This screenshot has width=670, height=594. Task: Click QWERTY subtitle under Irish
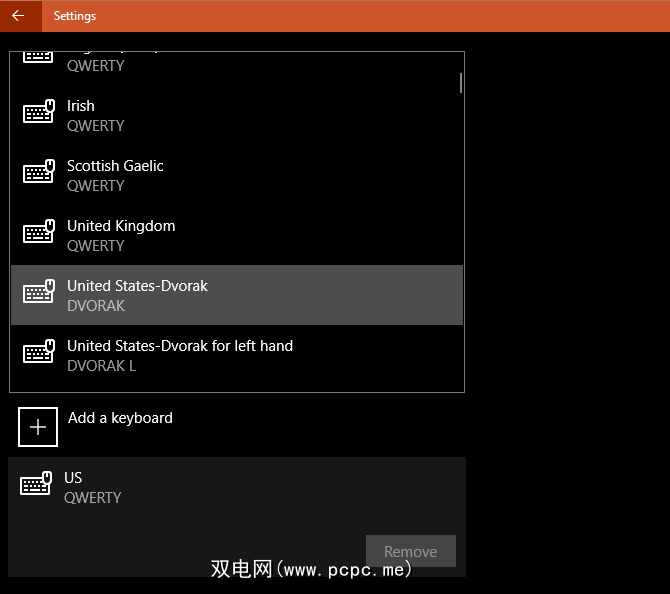[x=96, y=126]
